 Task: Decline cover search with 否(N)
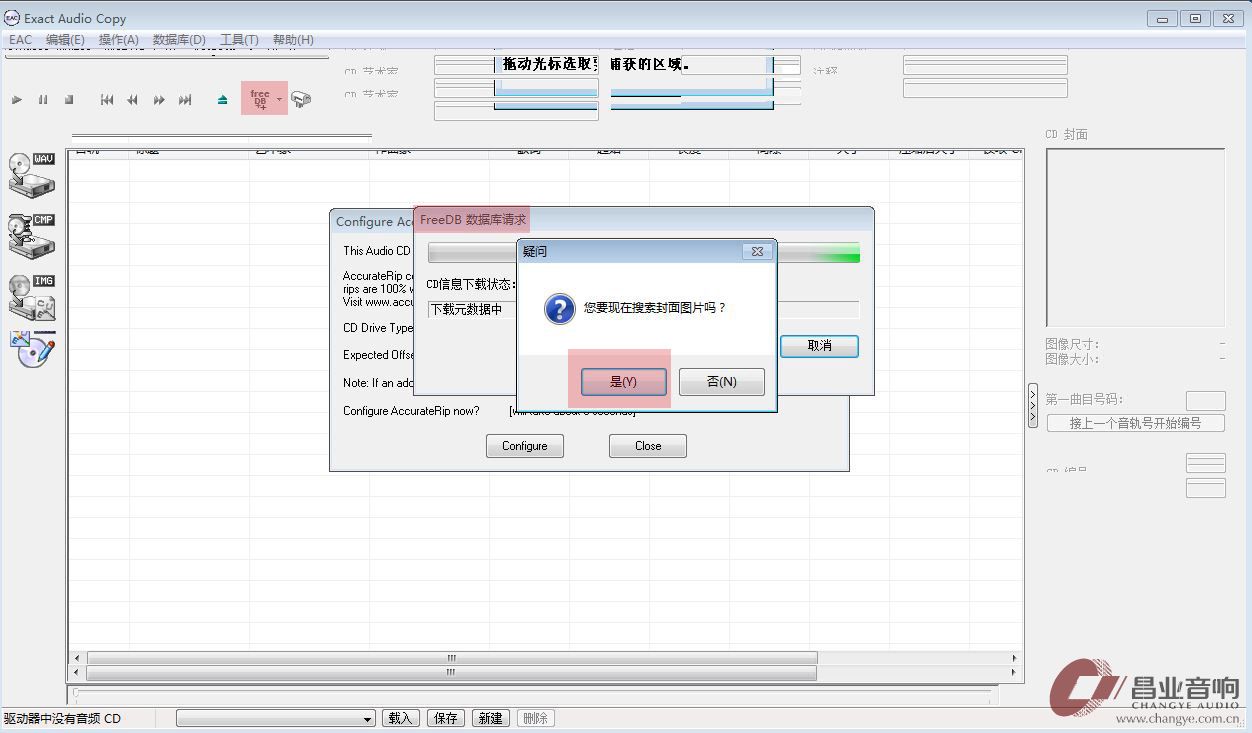click(x=722, y=382)
